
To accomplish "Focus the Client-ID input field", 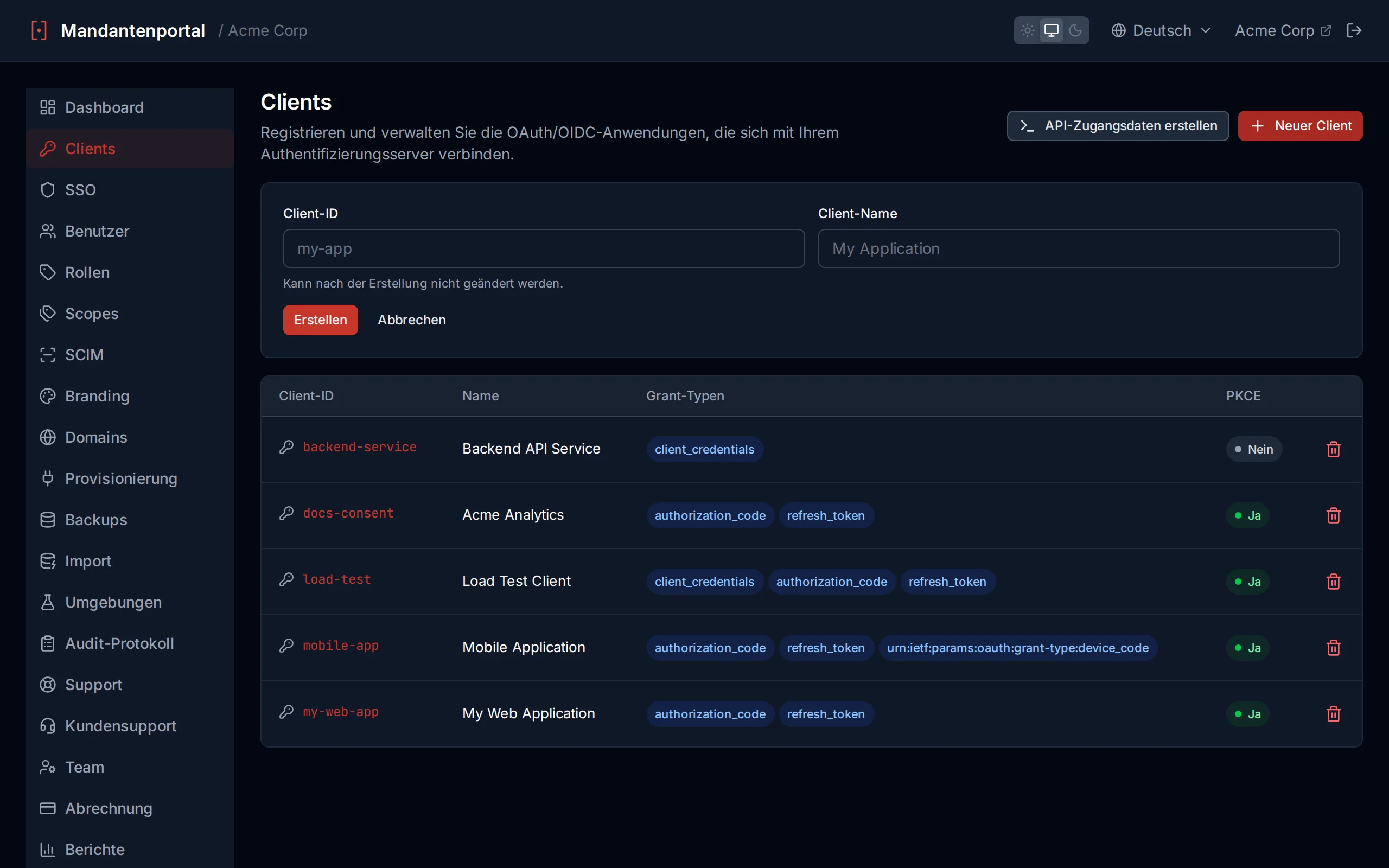I will 544,248.
